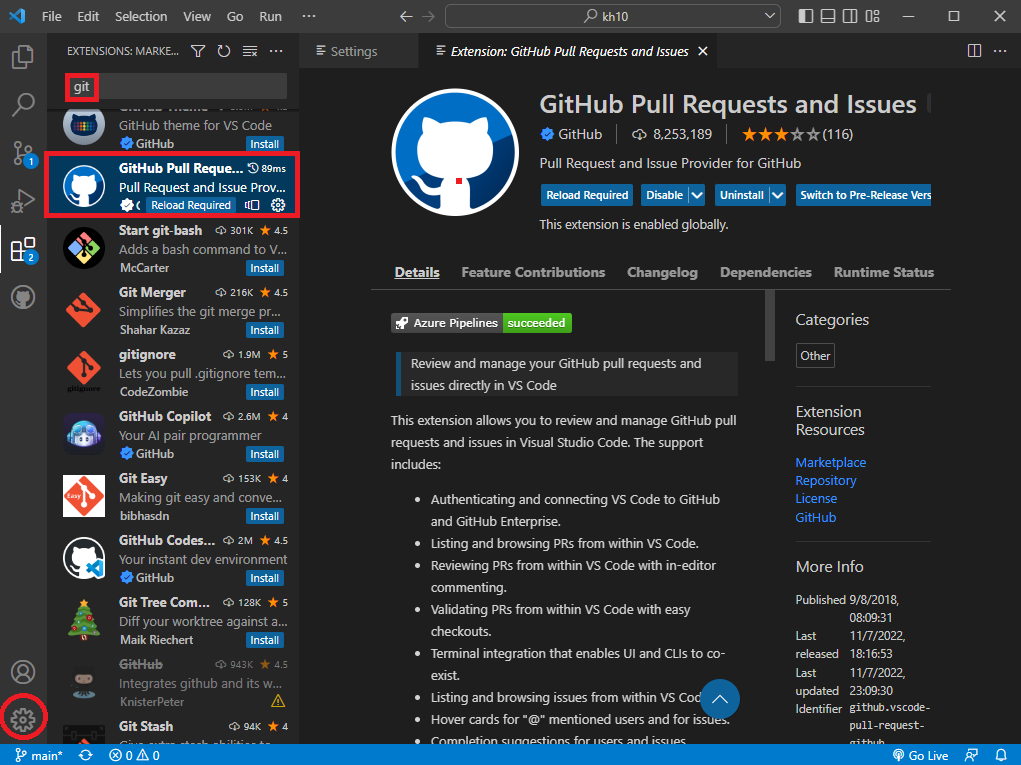
Task: Open the GitHub view in activity bar
Action: click(x=23, y=298)
